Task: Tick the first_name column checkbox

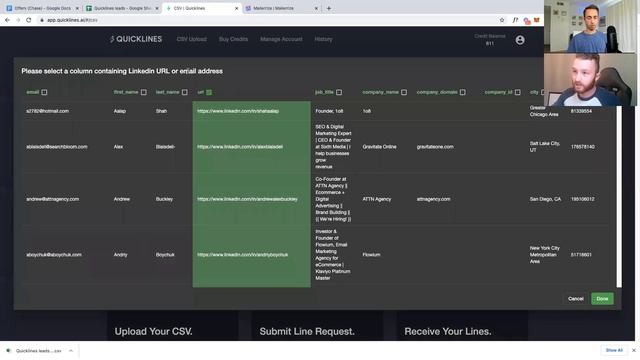Action: tap(144, 92)
